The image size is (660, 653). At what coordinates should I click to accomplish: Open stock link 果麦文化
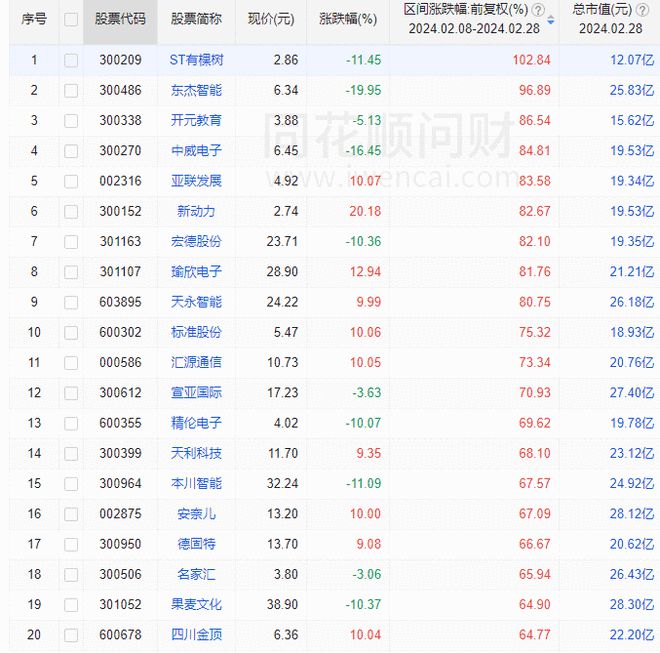click(x=196, y=605)
